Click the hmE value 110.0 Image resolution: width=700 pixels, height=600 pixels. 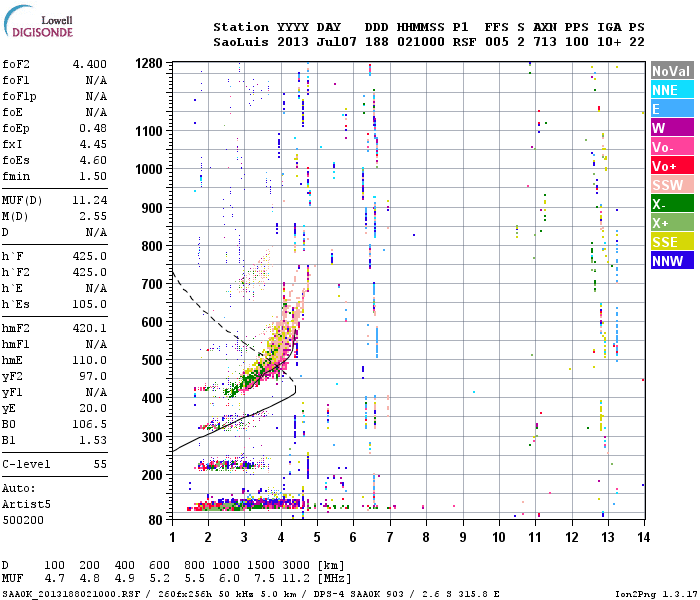click(90, 360)
